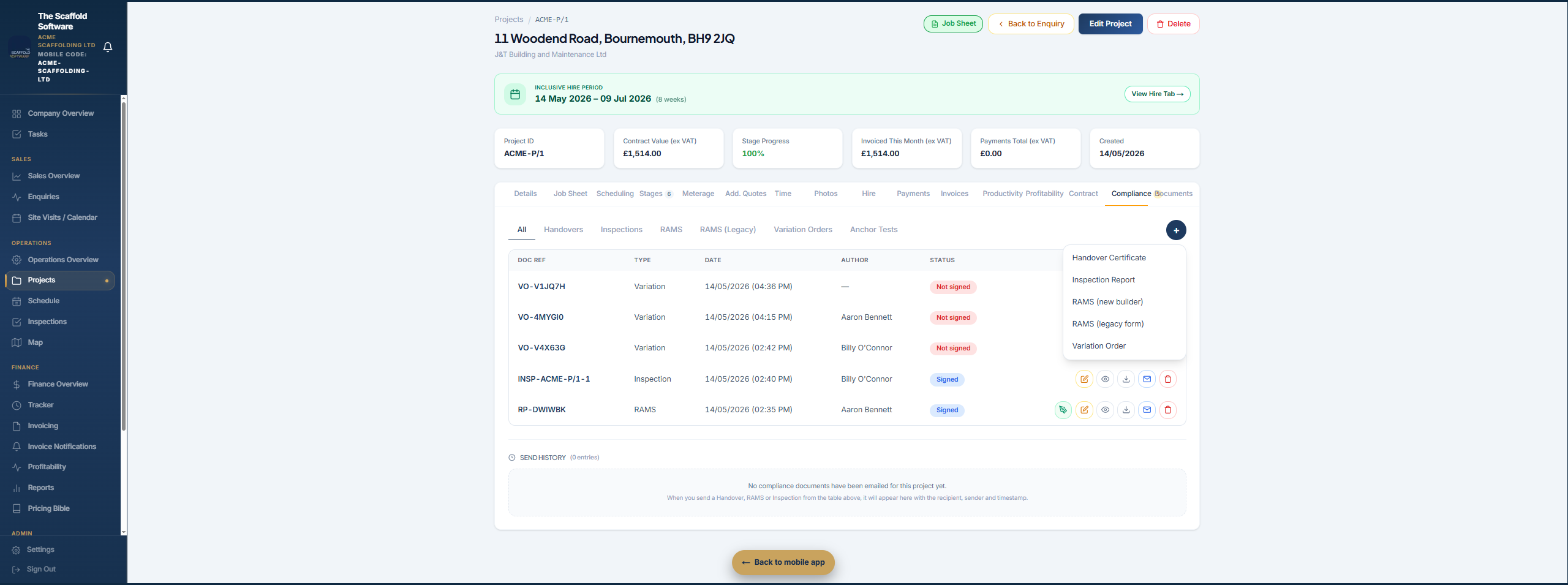Screen dimensions: 1568x585
Task: Edit the RP-DWIWBK RAMS document
Action: point(1084,410)
